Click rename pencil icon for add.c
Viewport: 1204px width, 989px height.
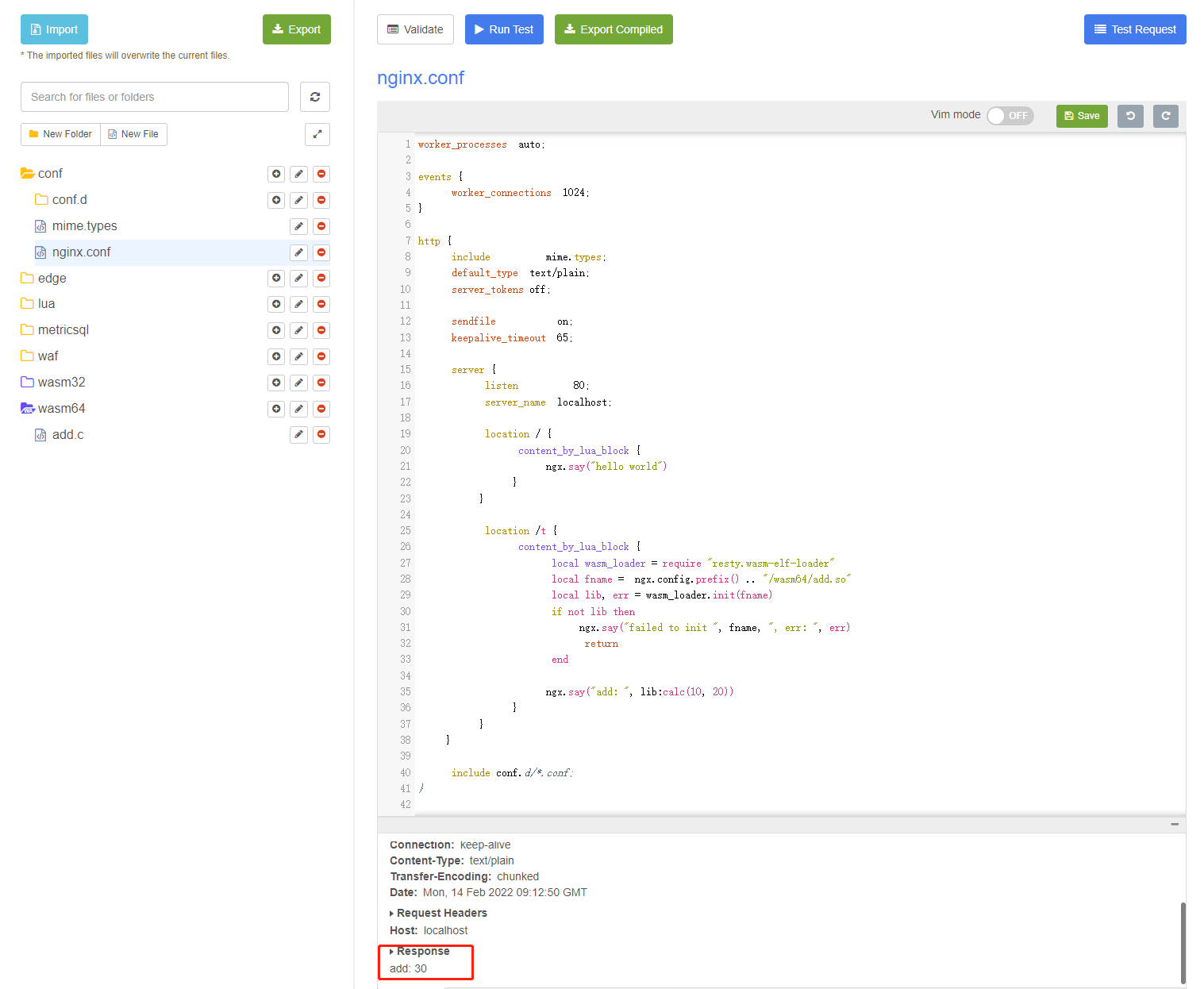[x=298, y=434]
